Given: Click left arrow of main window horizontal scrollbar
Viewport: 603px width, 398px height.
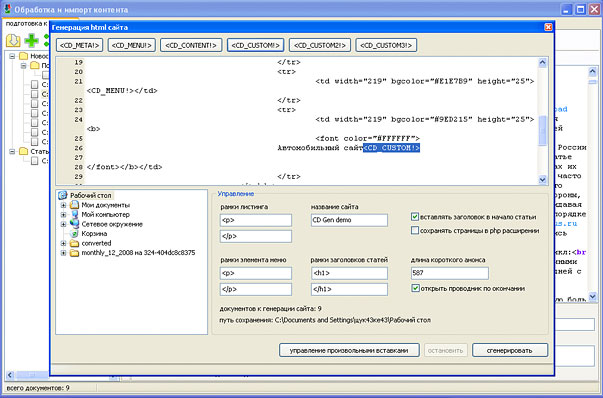Looking at the screenshot, I should (x=10, y=375).
